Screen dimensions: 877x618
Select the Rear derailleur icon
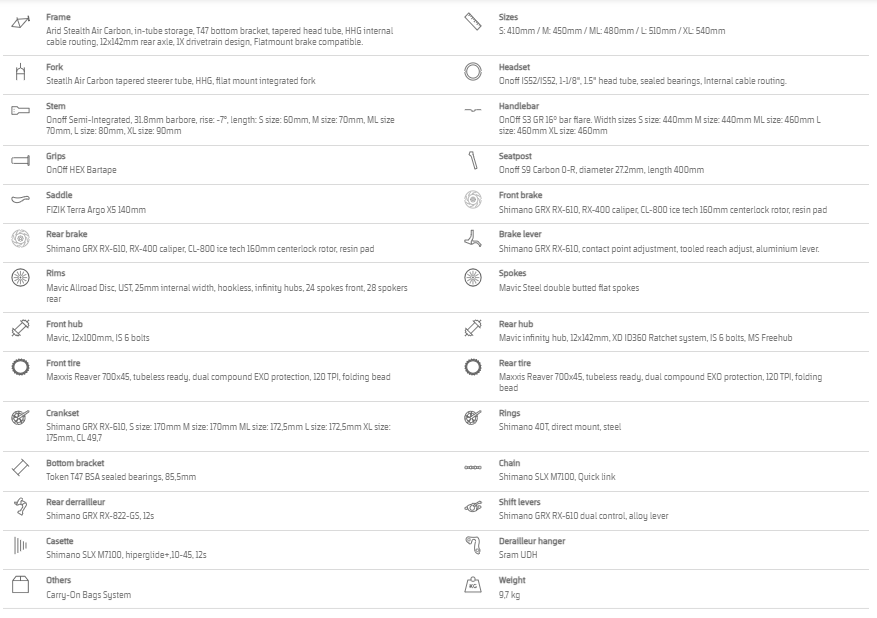(x=21, y=507)
